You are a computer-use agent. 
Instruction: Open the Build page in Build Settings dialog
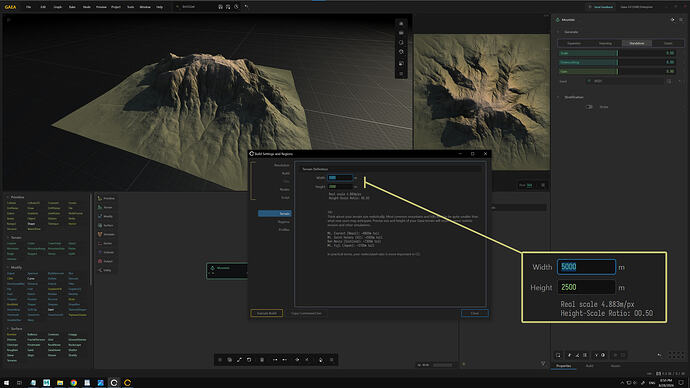(x=286, y=173)
